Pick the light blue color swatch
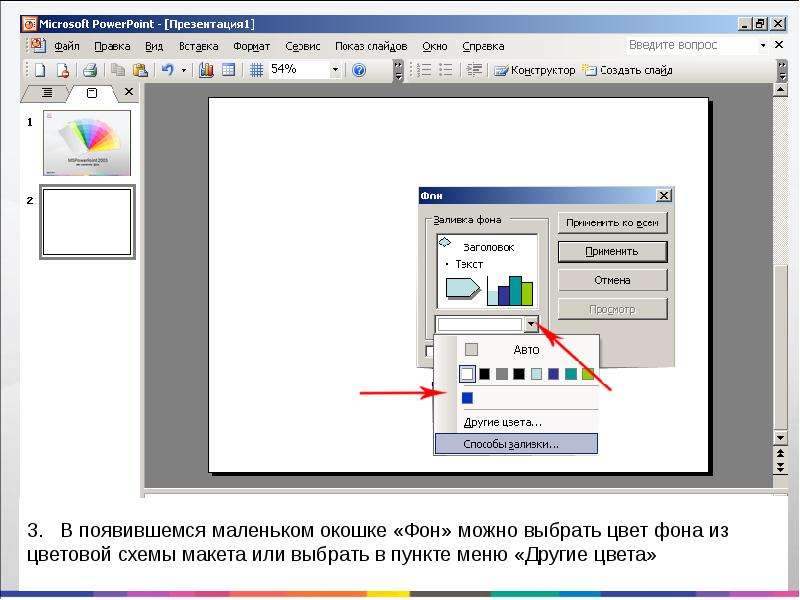 536,374
